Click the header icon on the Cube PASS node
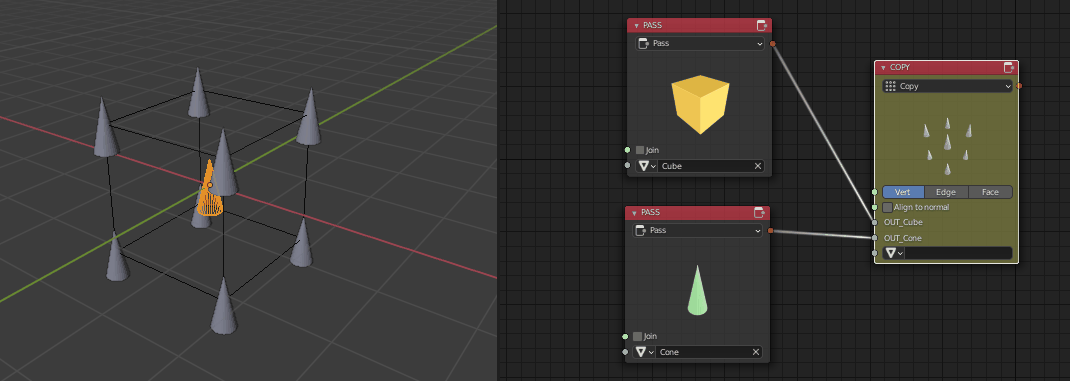This screenshot has width=1070, height=381. (x=762, y=26)
